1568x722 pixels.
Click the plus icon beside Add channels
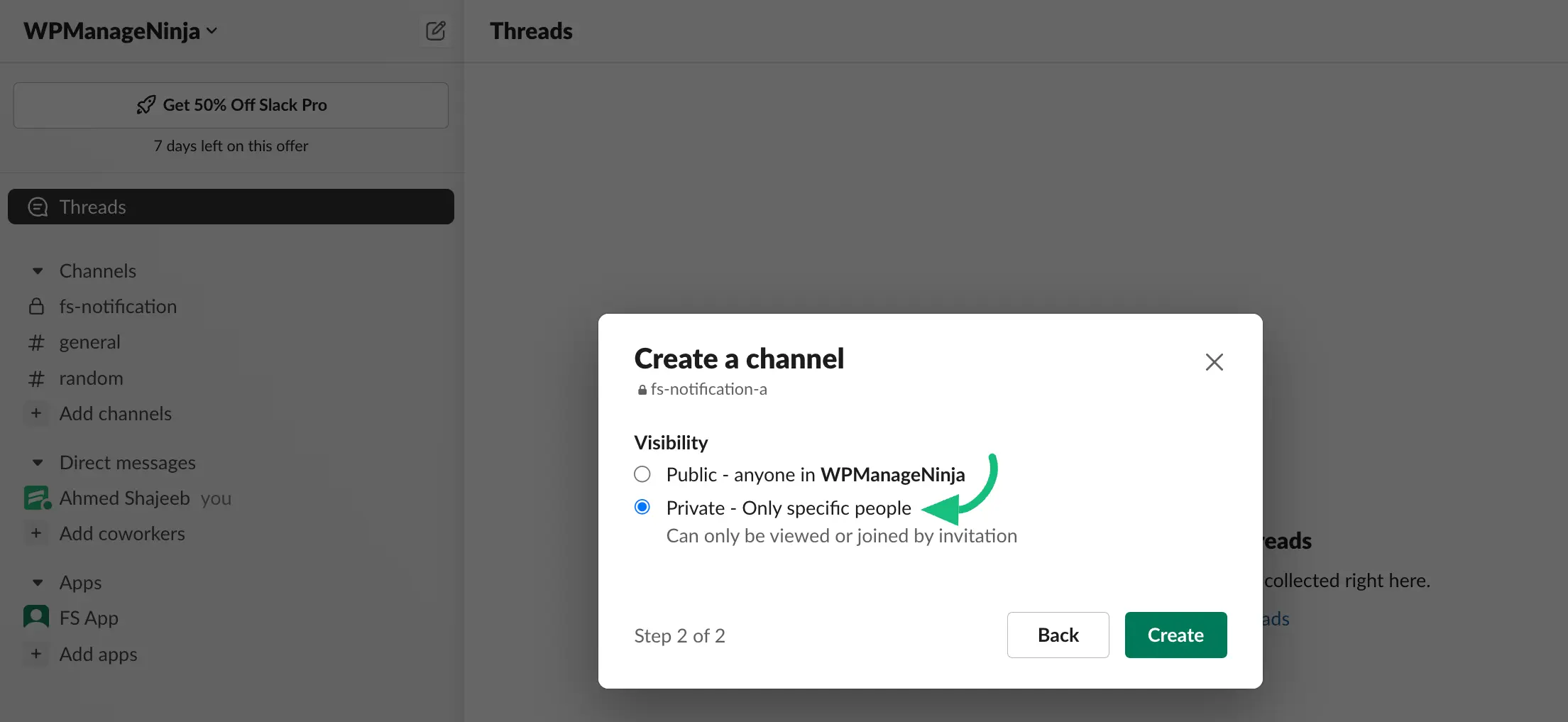pyautogui.click(x=36, y=413)
